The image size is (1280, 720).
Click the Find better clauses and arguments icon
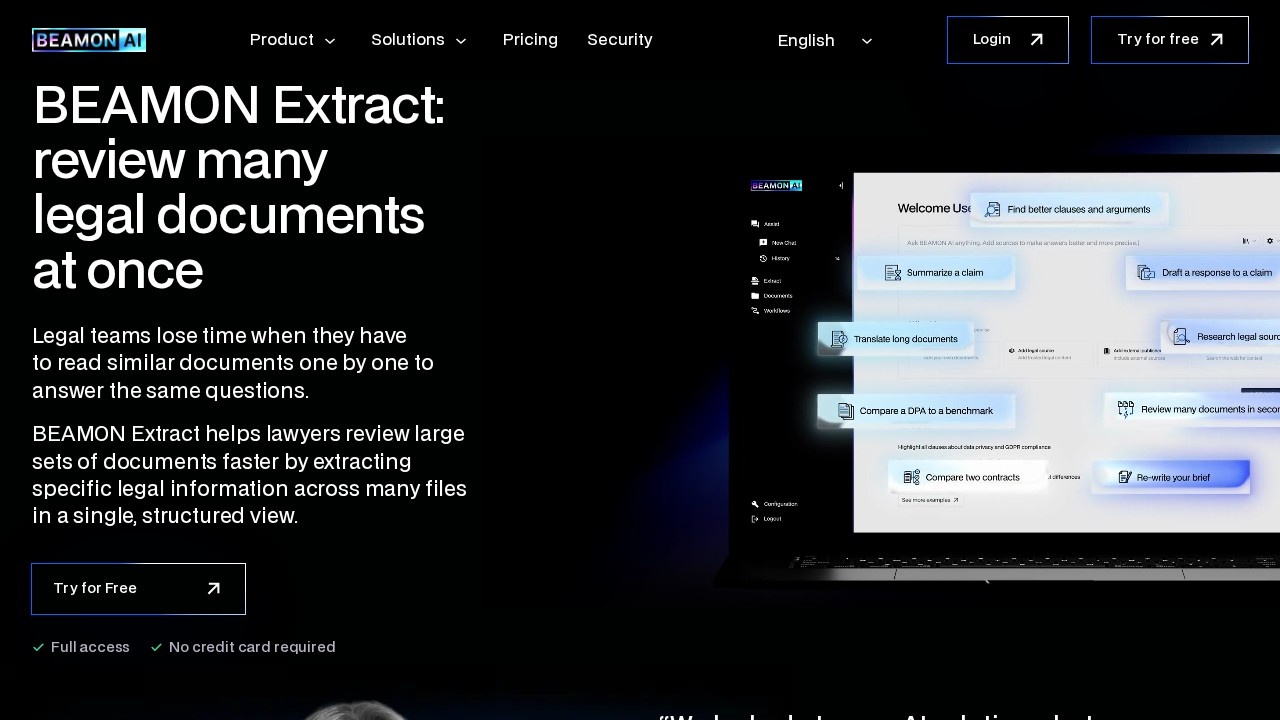pos(992,210)
